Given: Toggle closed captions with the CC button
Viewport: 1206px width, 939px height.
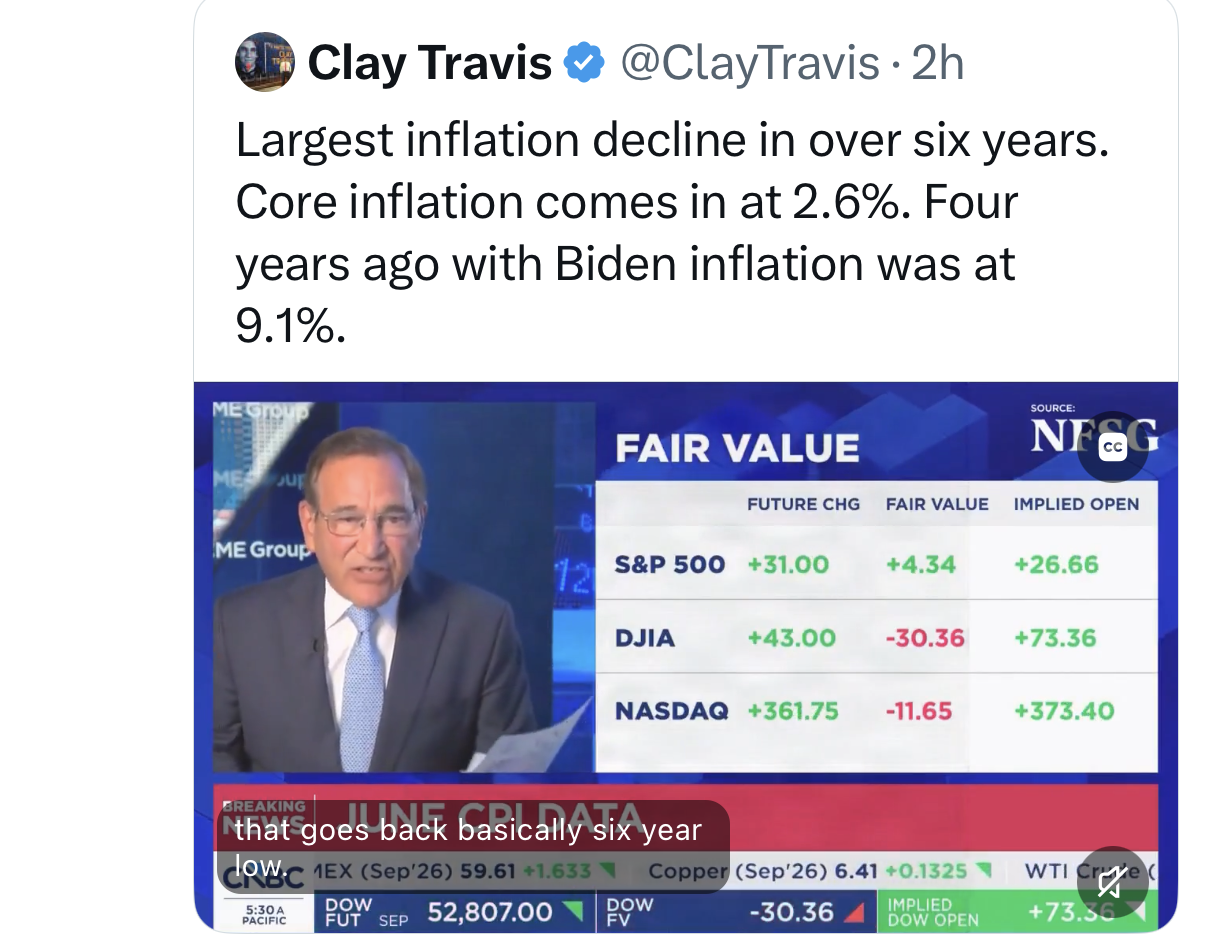Looking at the screenshot, I should 1111,447.
